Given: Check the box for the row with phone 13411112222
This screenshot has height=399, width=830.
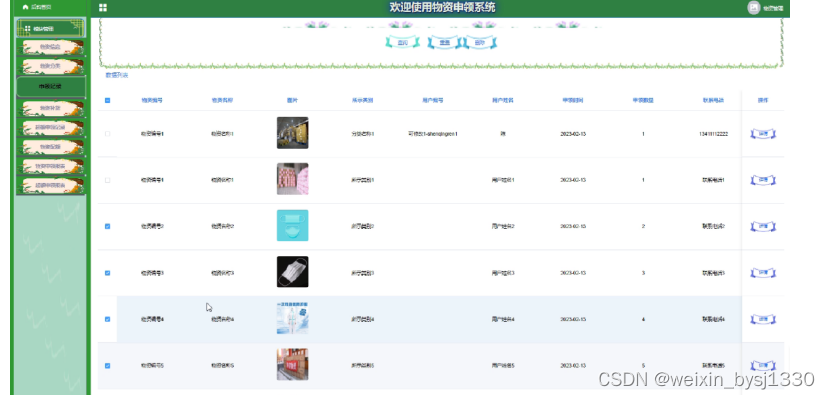Looking at the screenshot, I should coord(107,134).
